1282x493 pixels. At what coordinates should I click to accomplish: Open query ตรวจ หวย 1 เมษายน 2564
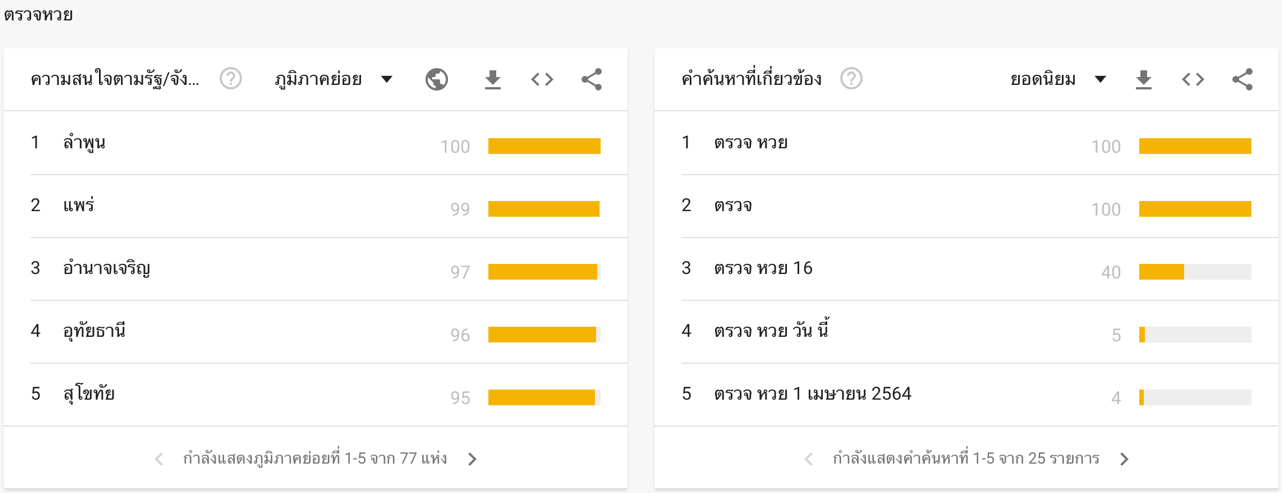966,395
